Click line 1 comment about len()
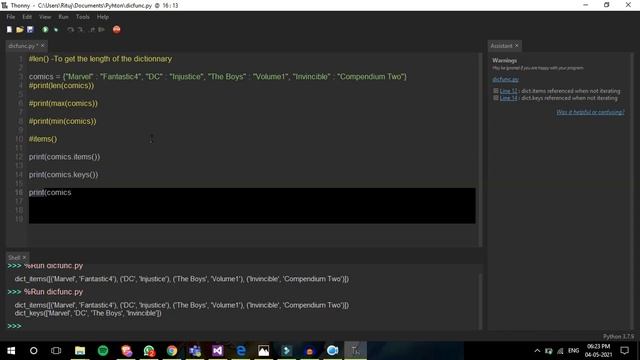The image size is (640, 360). tap(100, 59)
